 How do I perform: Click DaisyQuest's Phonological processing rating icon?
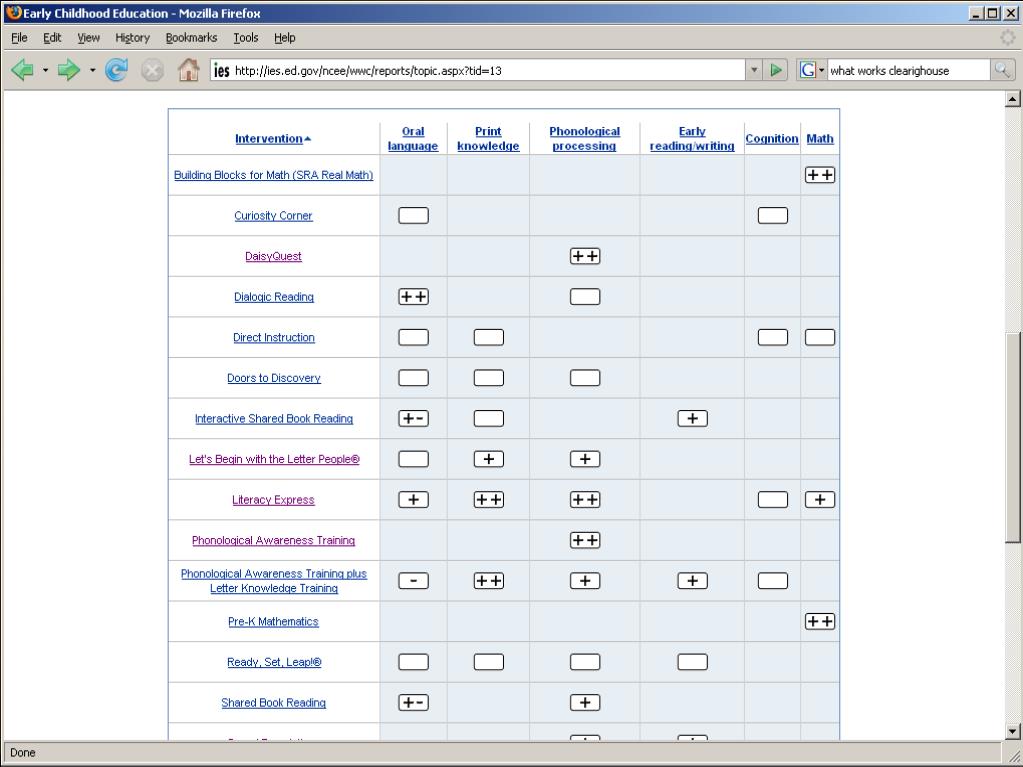585,256
